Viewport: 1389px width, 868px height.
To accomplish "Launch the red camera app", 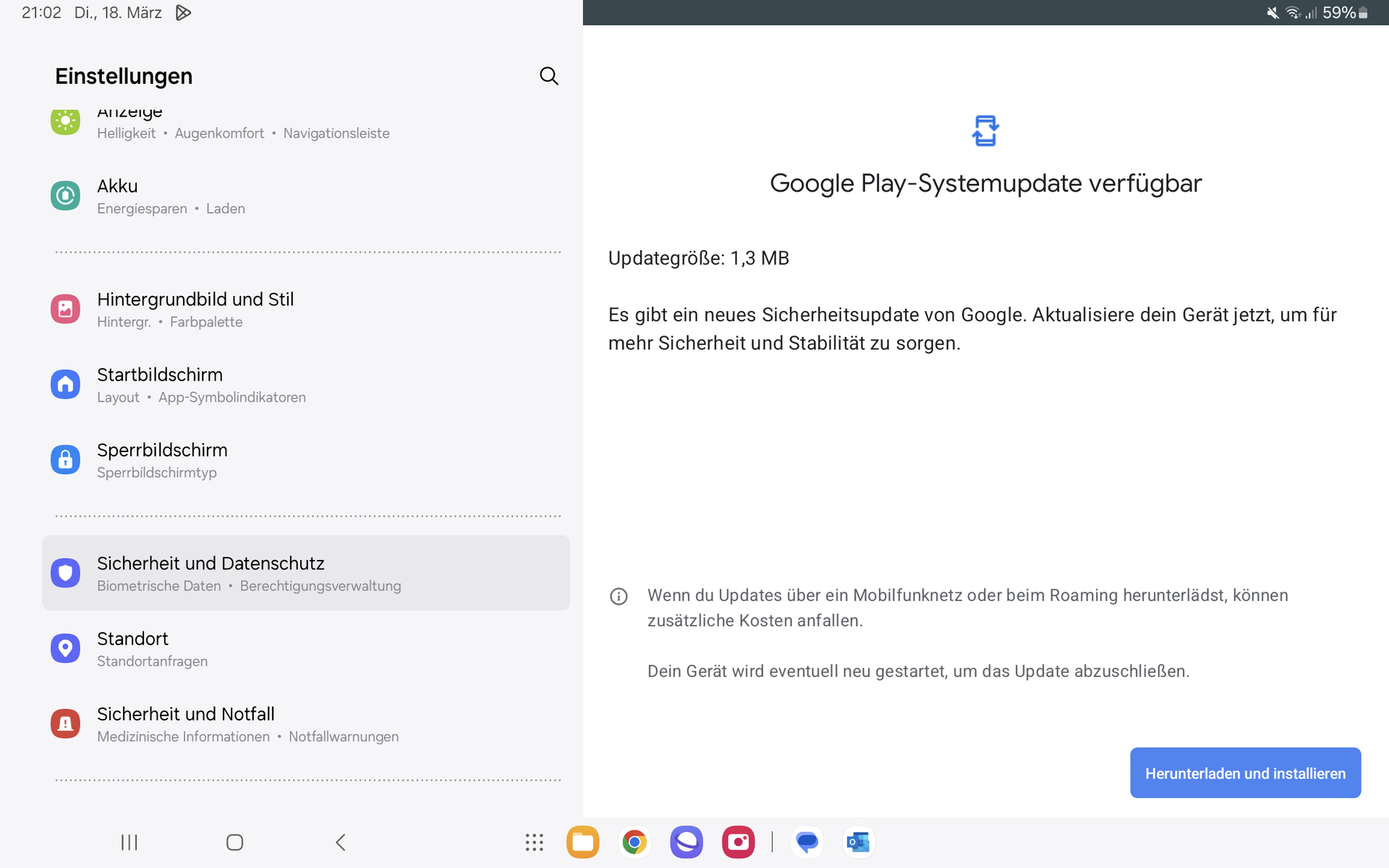I will (738, 842).
